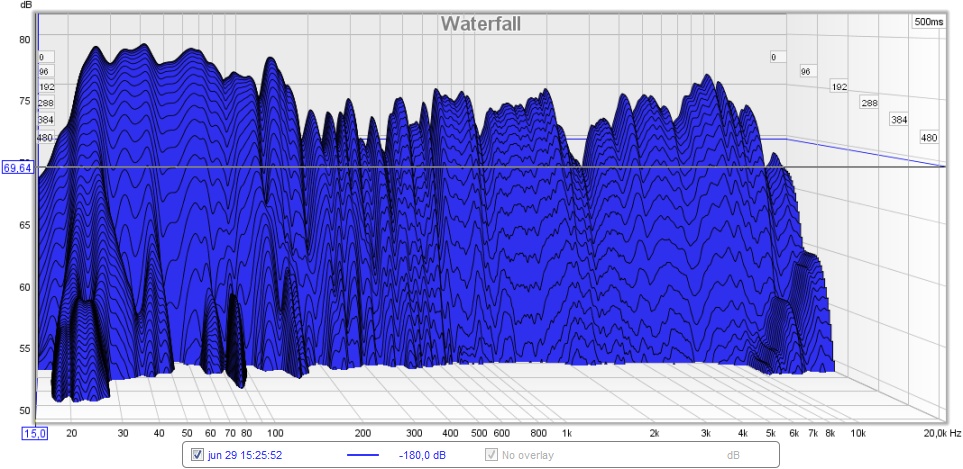
Task: Click the dB unit at legend right
Action: pyautogui.click(x=731, y=455)
